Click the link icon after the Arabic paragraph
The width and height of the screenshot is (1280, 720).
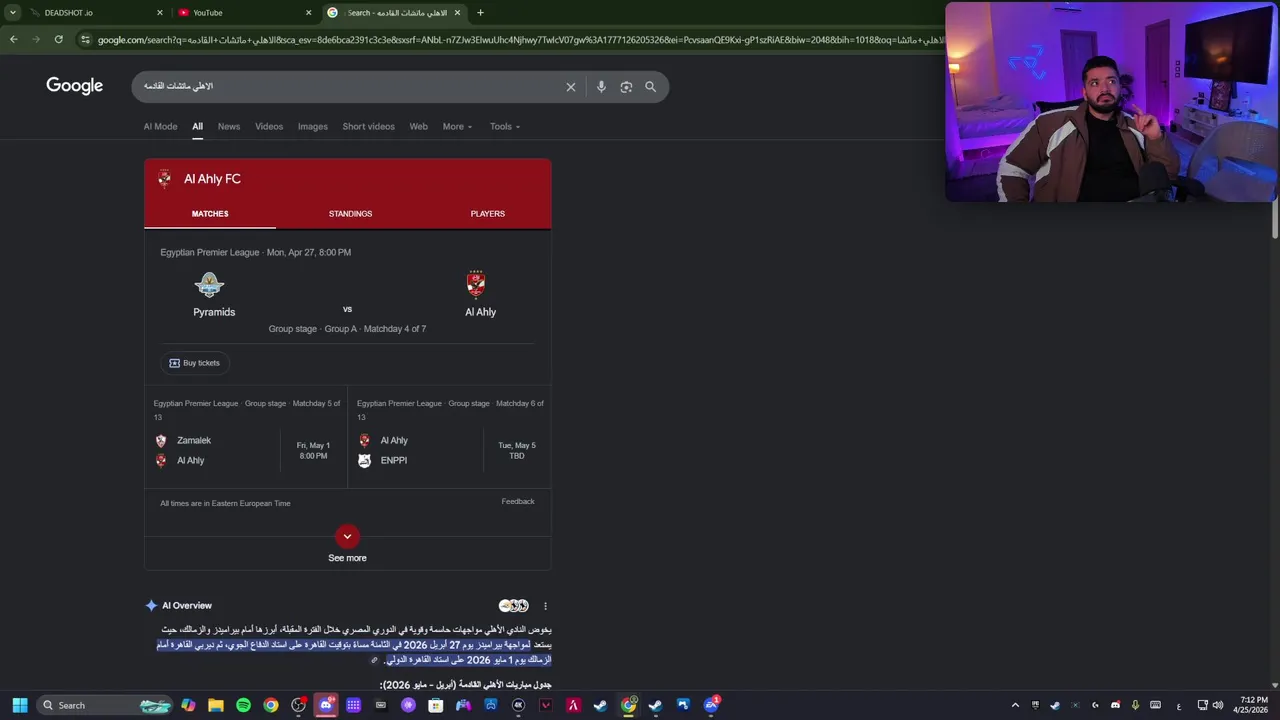375,660
